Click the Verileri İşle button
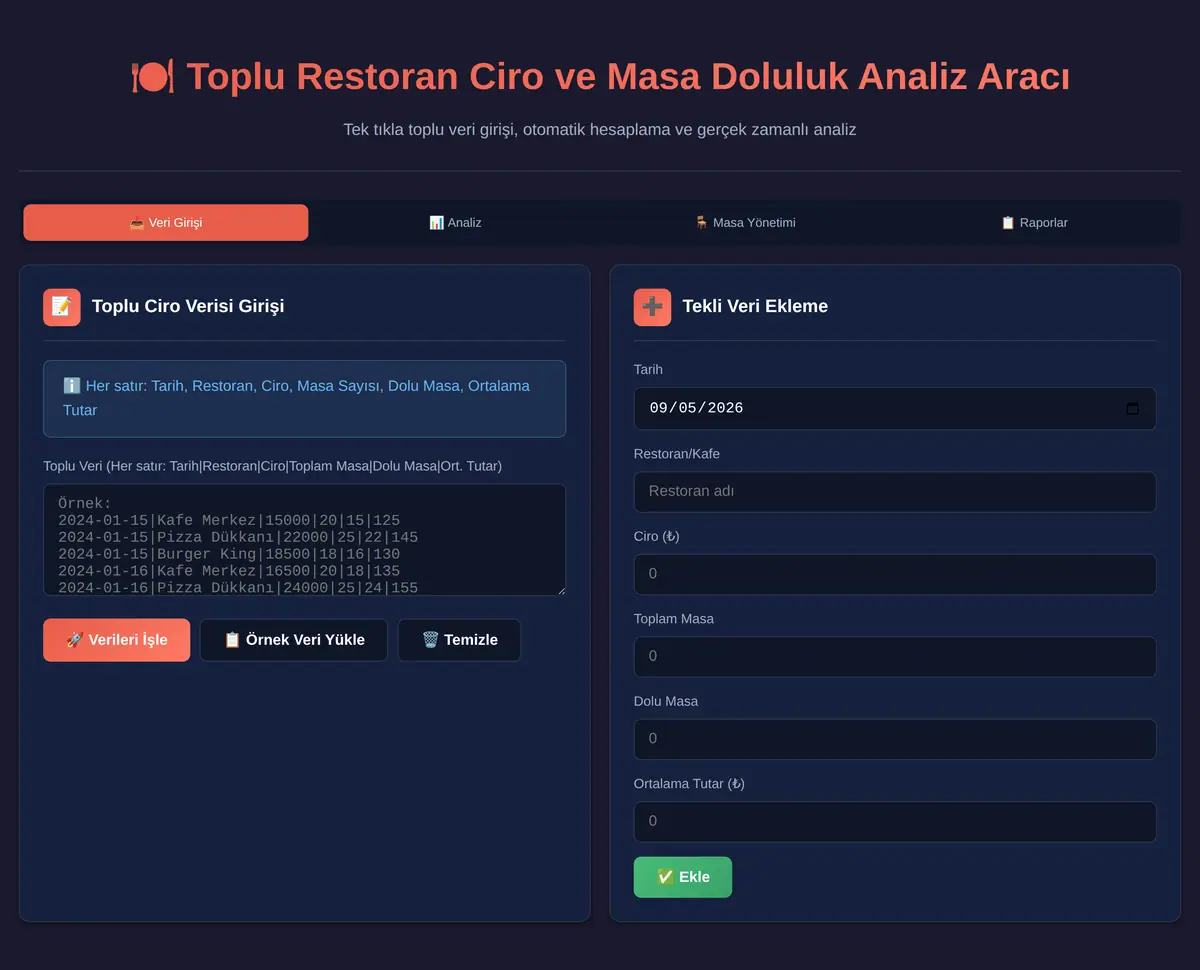This screenshot has width=1200, height=970. (116, 640)
